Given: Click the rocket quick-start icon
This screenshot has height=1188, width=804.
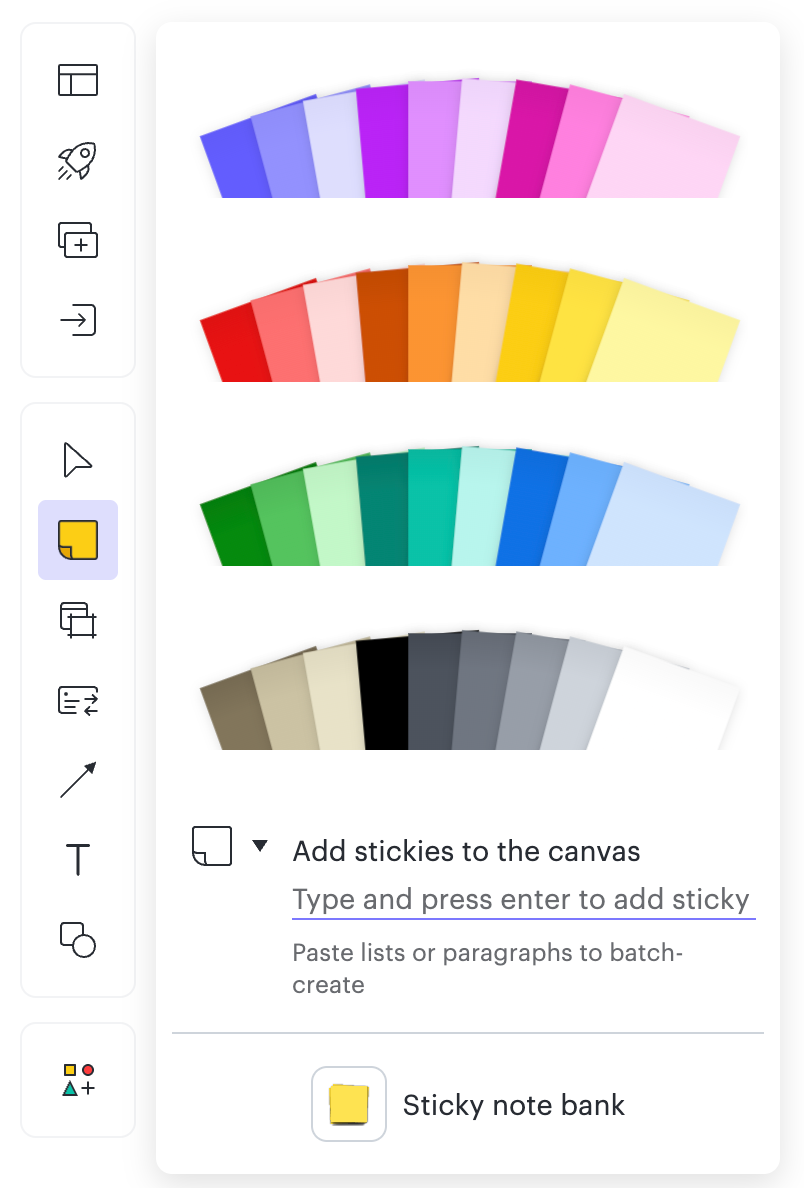Looking at the screenshot, I should (x=78, y=161).
